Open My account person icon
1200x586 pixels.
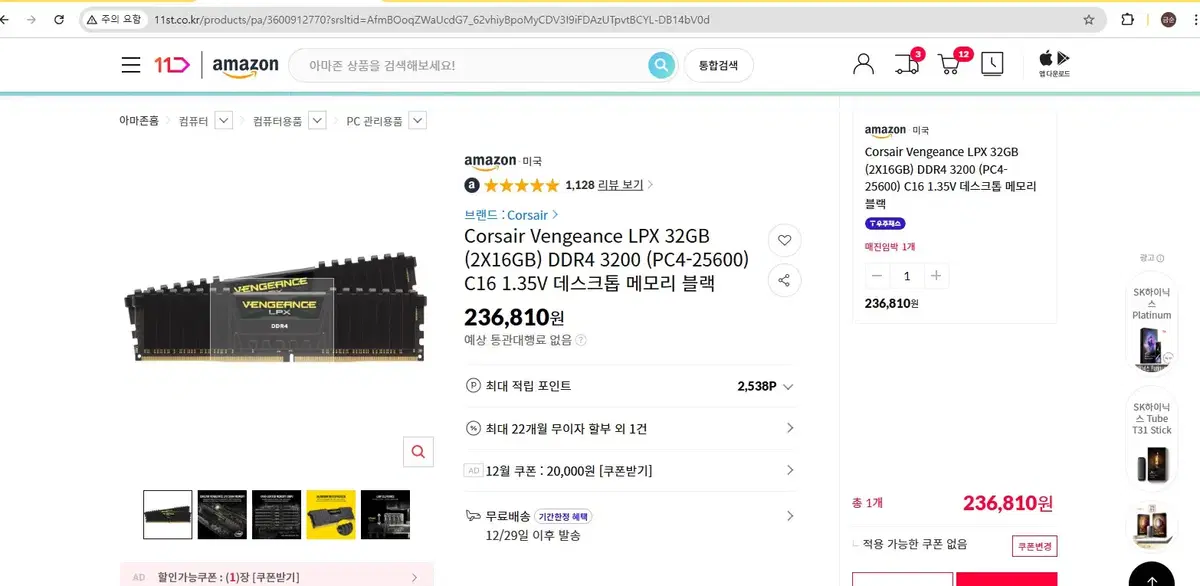pos(863,64)
